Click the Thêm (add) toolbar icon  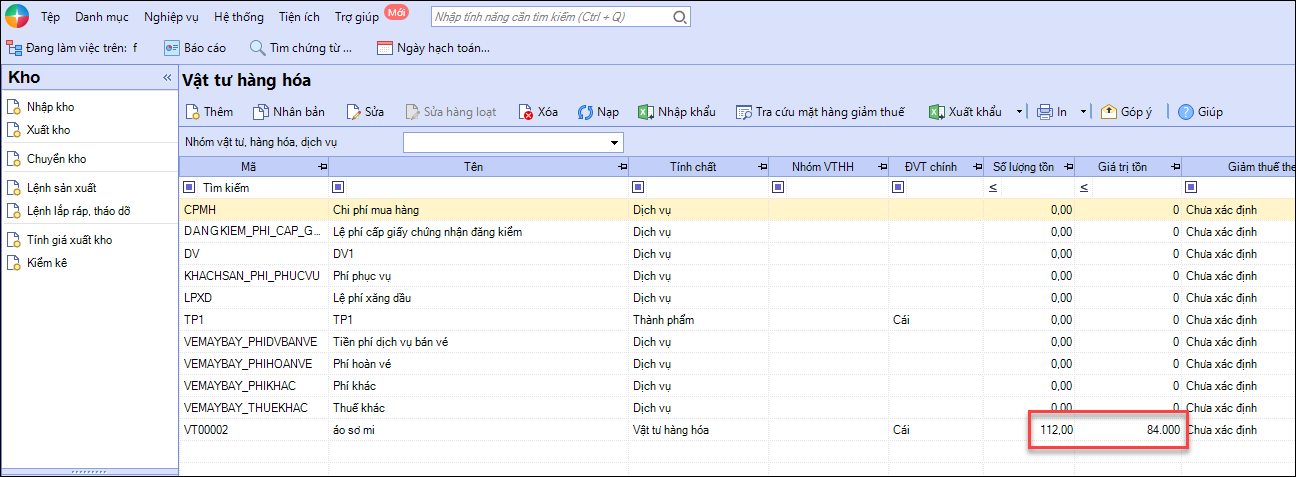coord(194,112)
